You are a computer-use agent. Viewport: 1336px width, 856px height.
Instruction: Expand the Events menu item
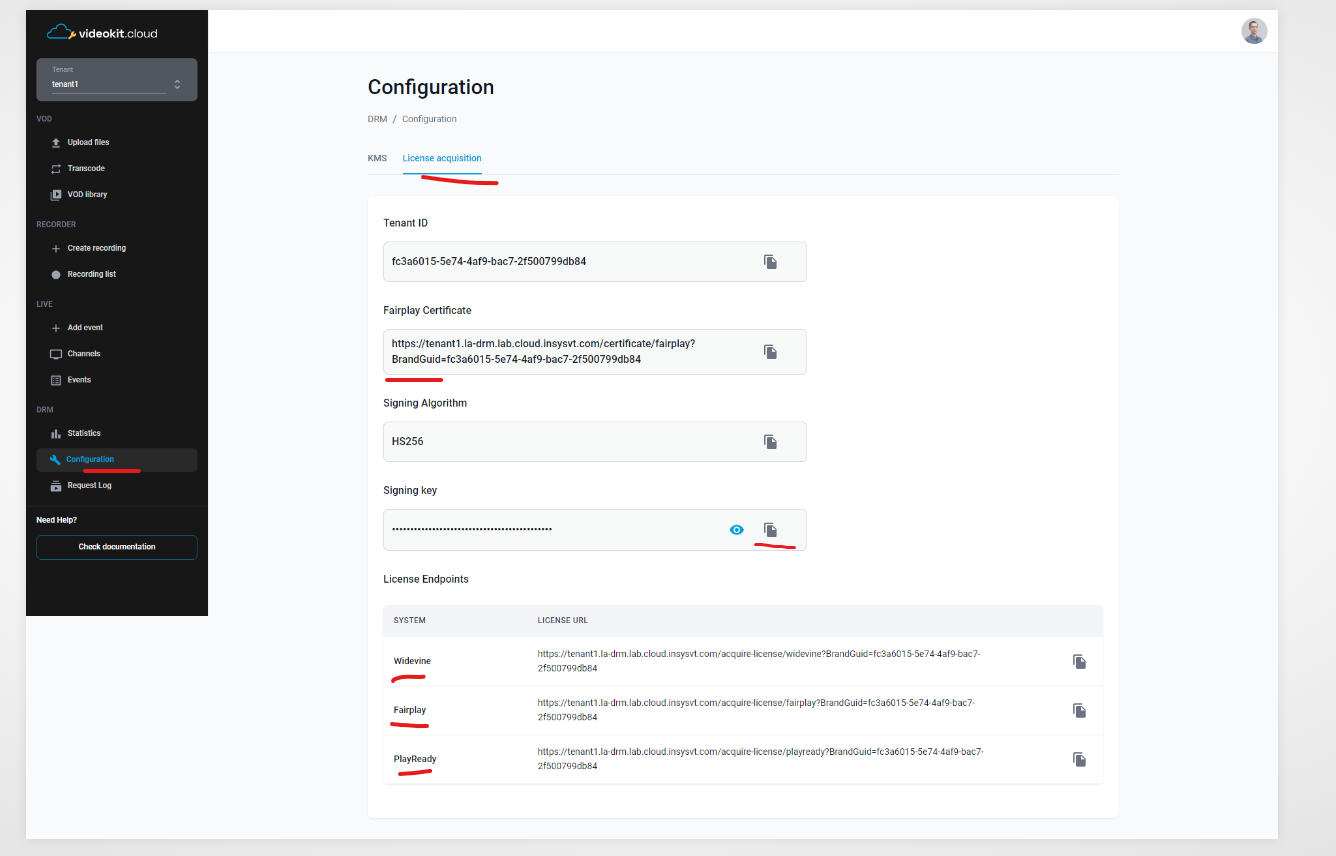[78, 380]
